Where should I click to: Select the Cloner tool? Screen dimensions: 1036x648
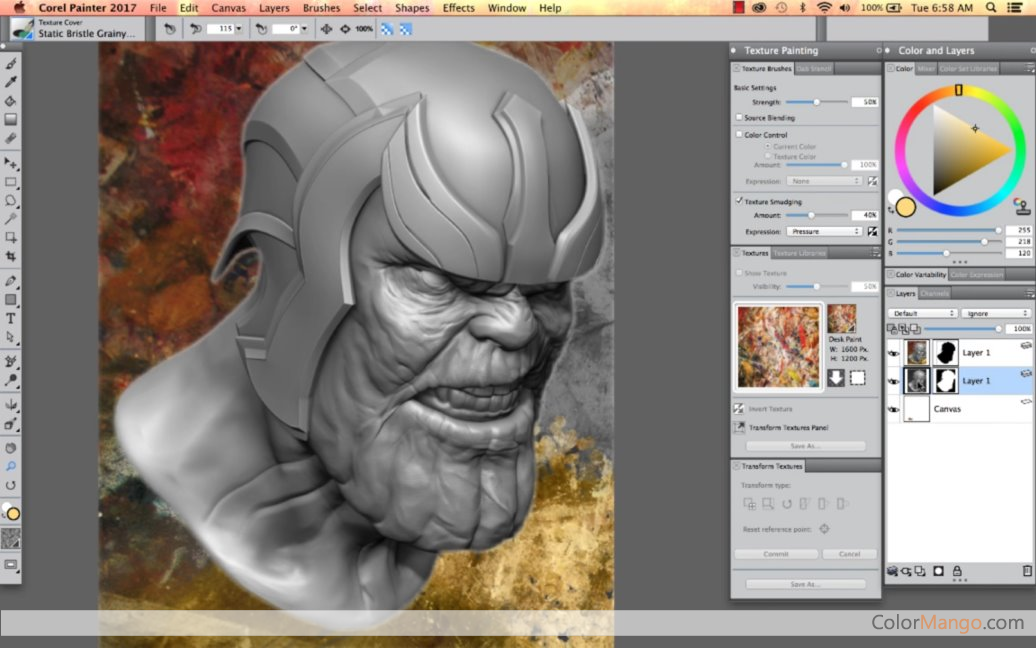[11, 361]
